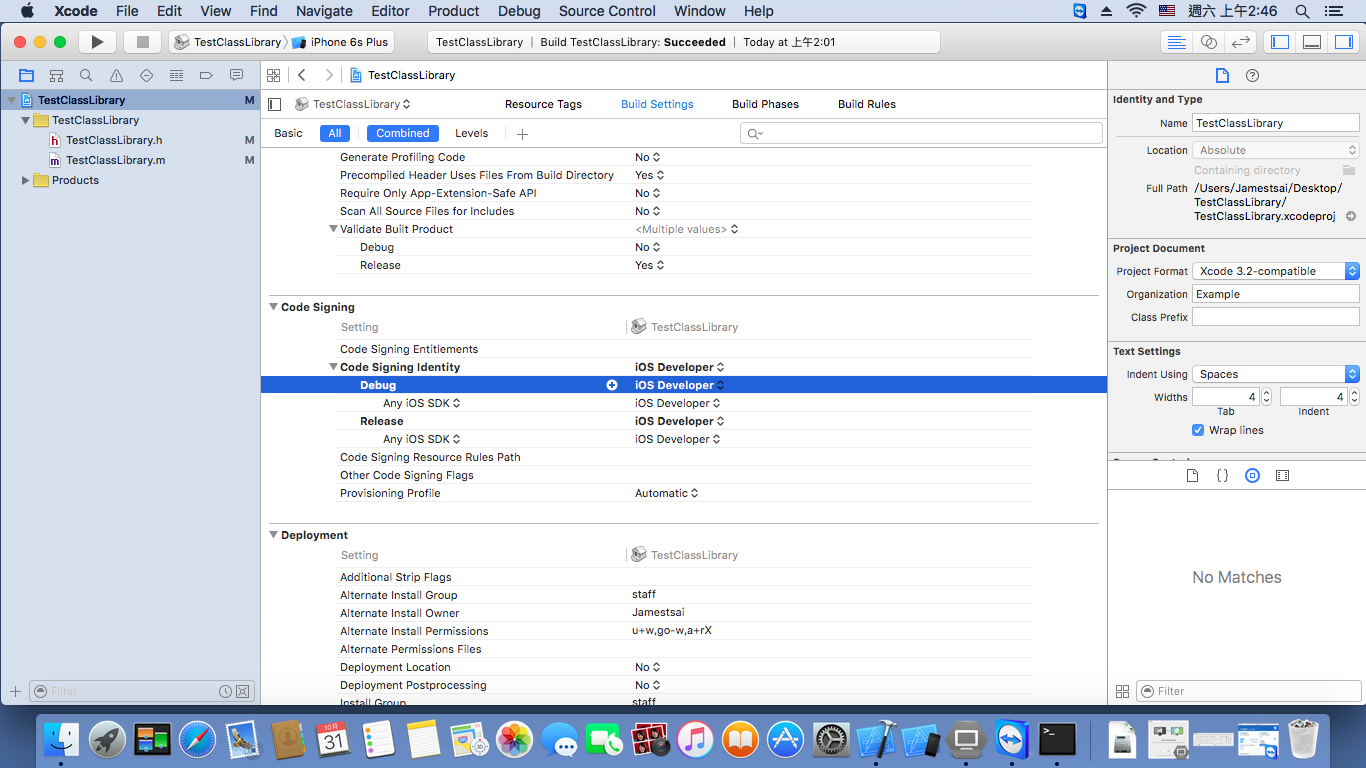Adjust the Indent width stepper
This screenshot has height=768, width=1366.
tap(1354, 397)
